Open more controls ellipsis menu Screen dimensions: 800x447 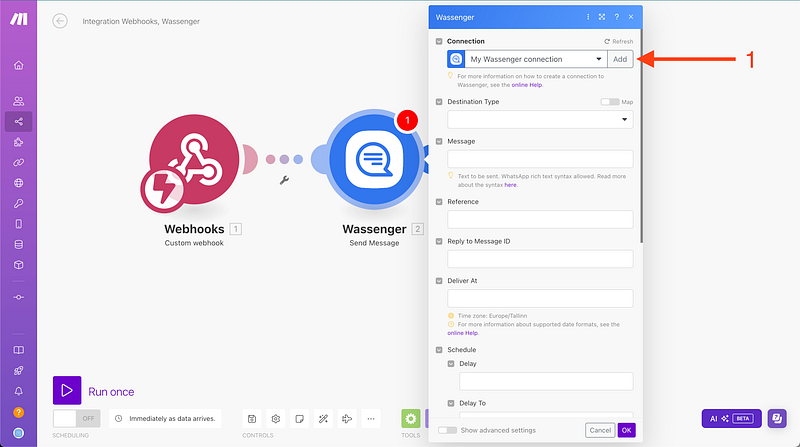[371, 418]
